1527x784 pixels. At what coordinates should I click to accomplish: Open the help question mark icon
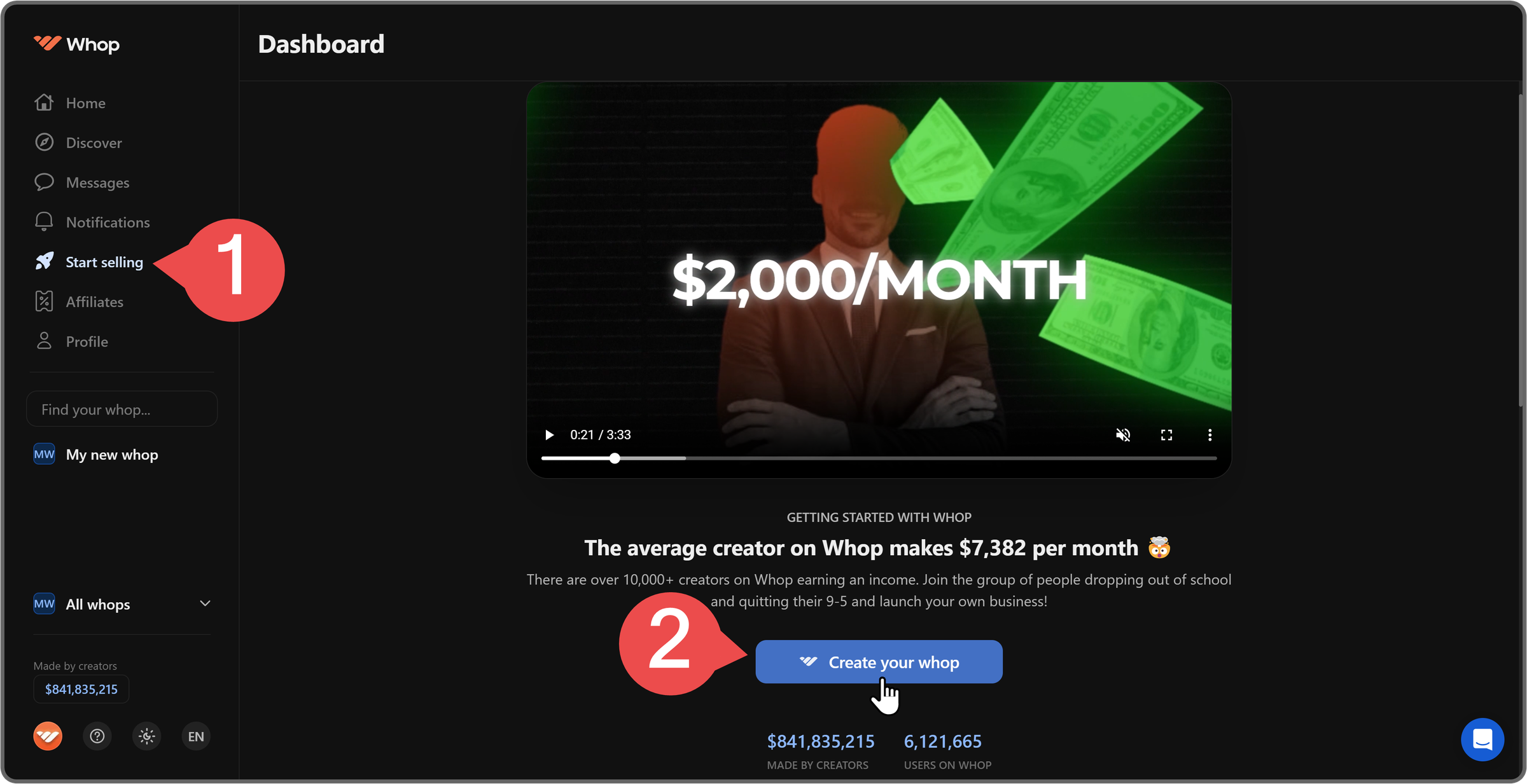coord(97,736)
